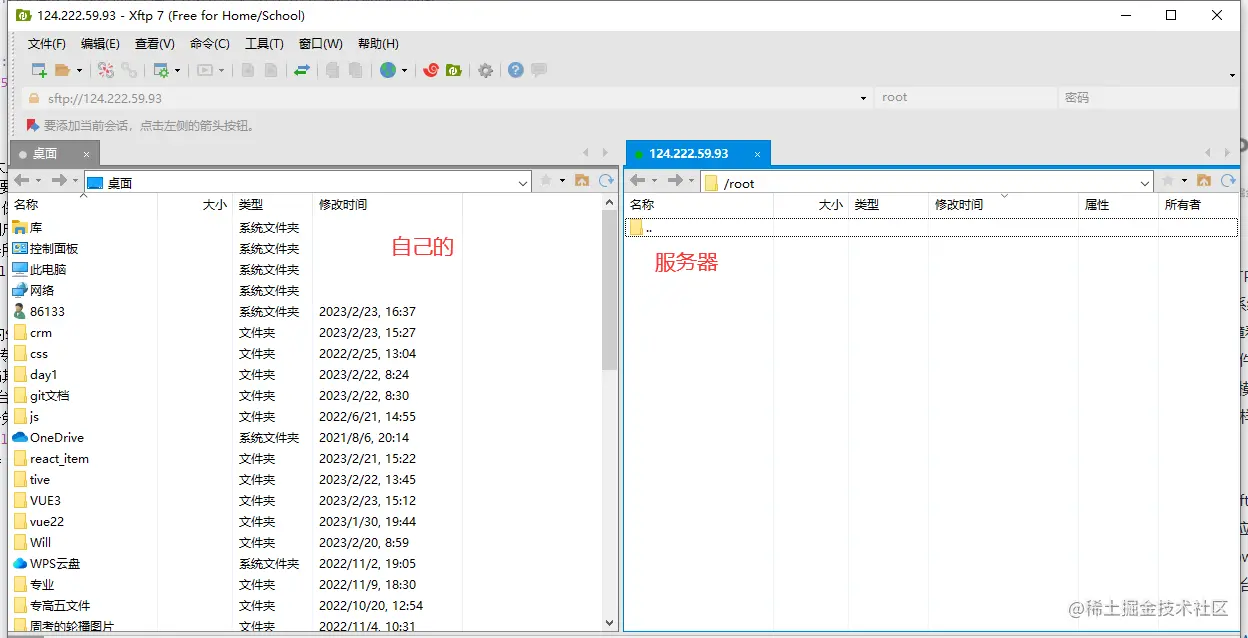Open the 编辑(E) menu
This screenshot has height=638, width=1248.
pyautogui.click(x=100, y=44)
